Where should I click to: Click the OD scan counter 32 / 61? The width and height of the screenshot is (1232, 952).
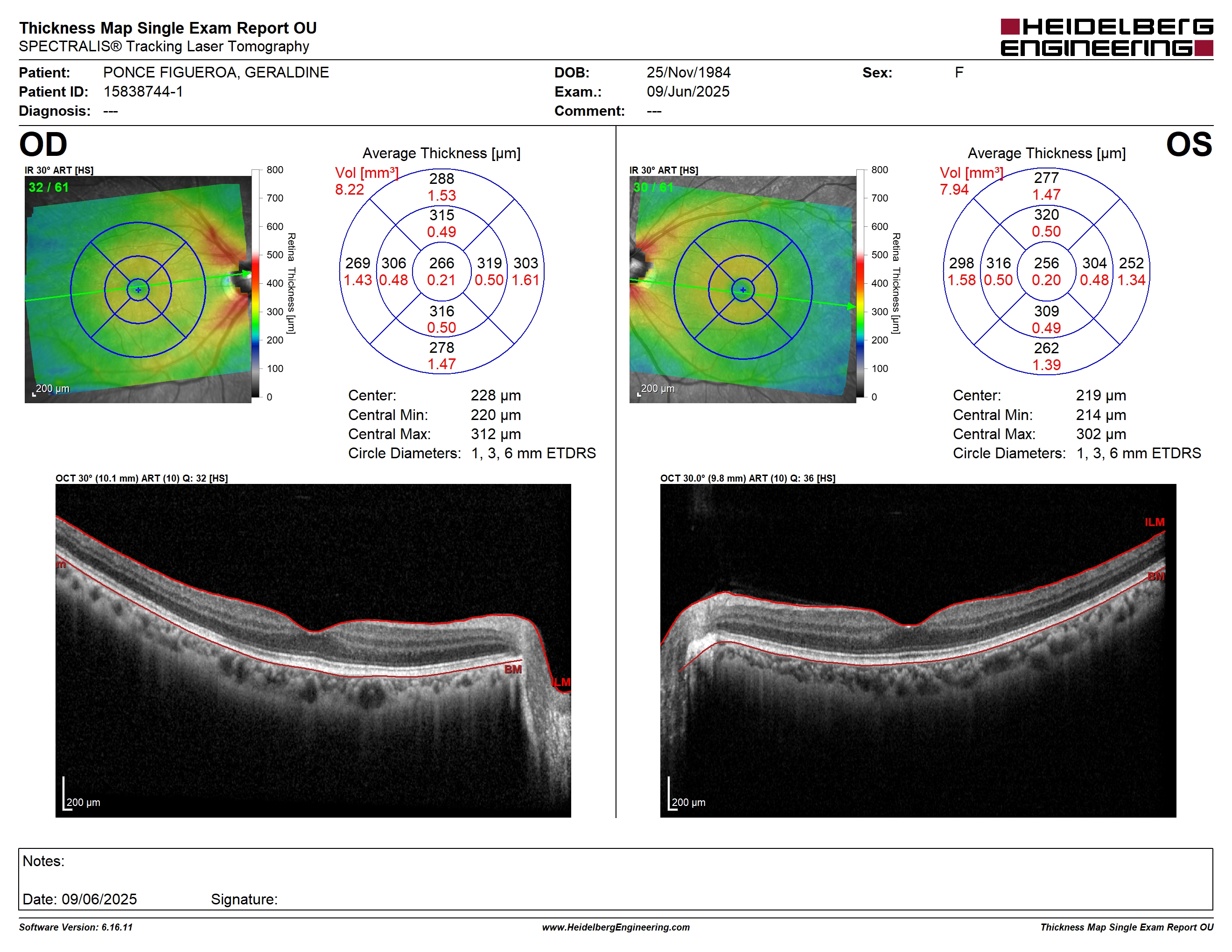tap(49, 187)
